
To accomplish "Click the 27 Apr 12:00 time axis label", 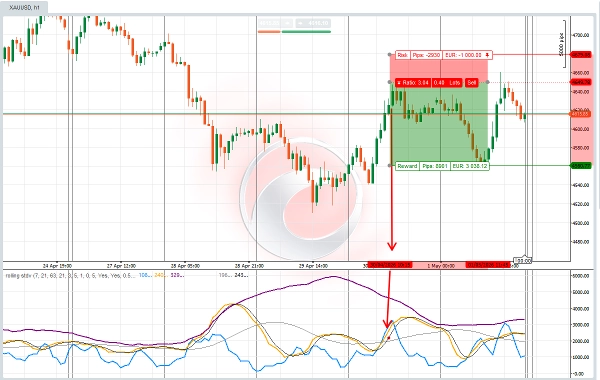I will (x=121, y=266).
